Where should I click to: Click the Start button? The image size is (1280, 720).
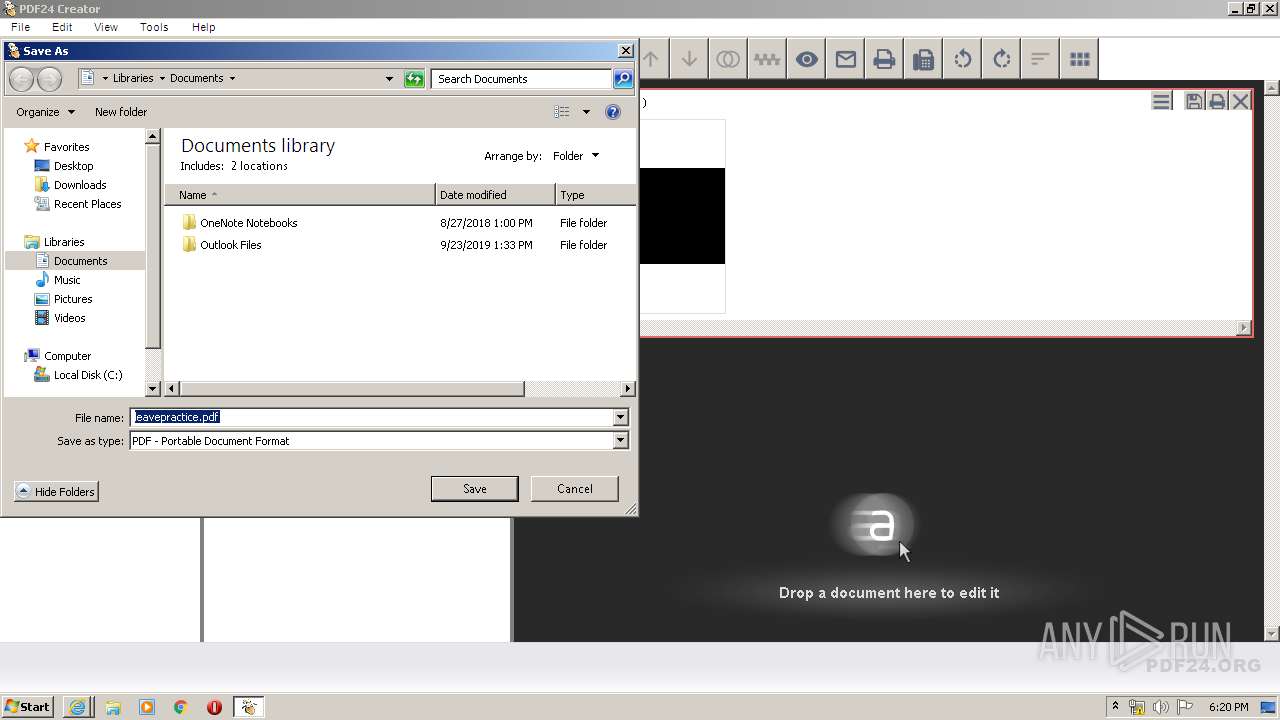coord(28,706)
